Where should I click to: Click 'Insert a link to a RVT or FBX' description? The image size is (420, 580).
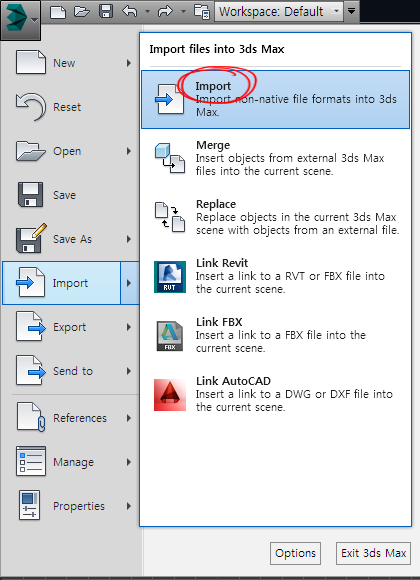click(290, 283)
